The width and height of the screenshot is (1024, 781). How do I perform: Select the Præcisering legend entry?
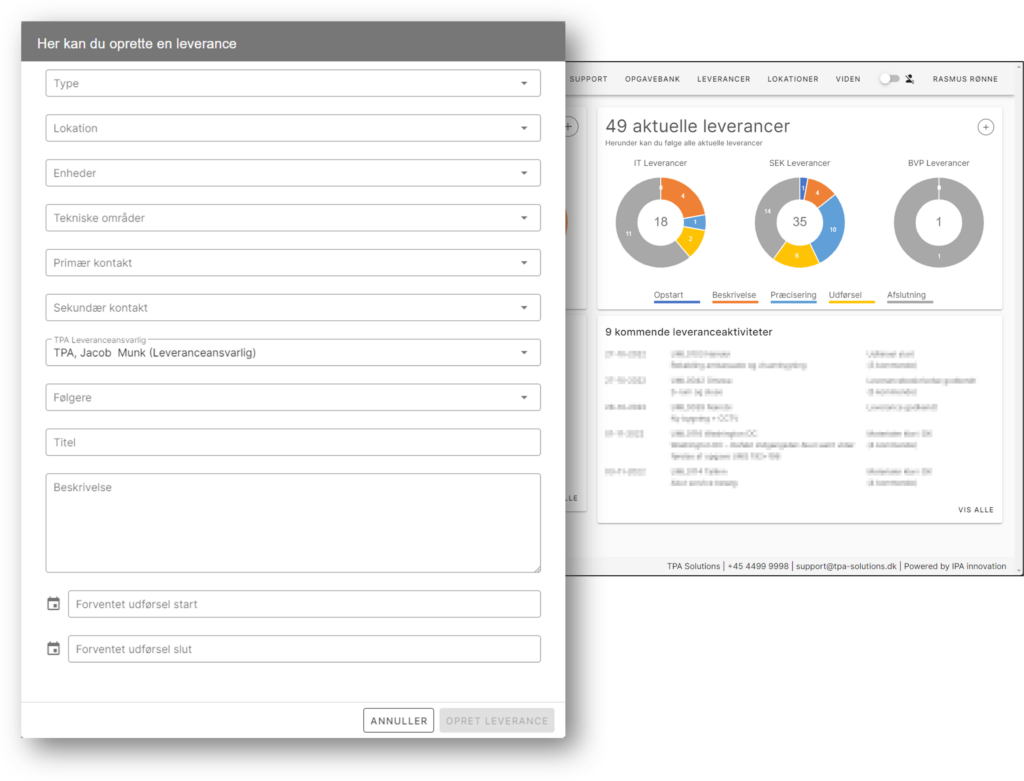point(793,296)
